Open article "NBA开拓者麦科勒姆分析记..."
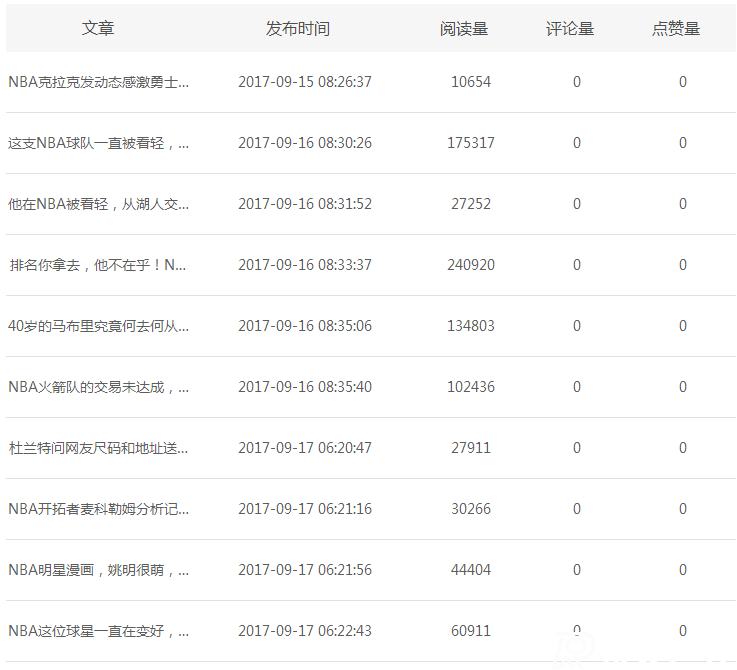 99,509
